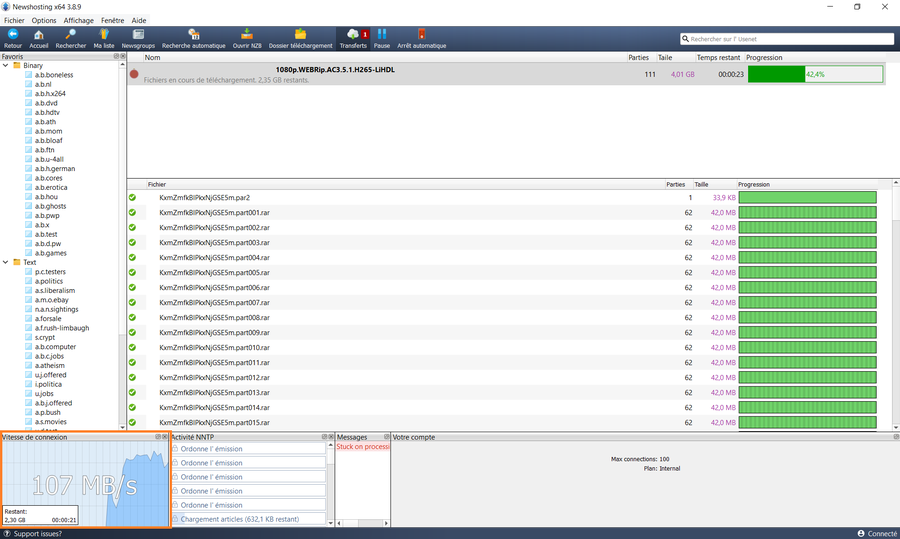
Task: Collapse the Binary folder tree
Action: click(x=5, y=65)
